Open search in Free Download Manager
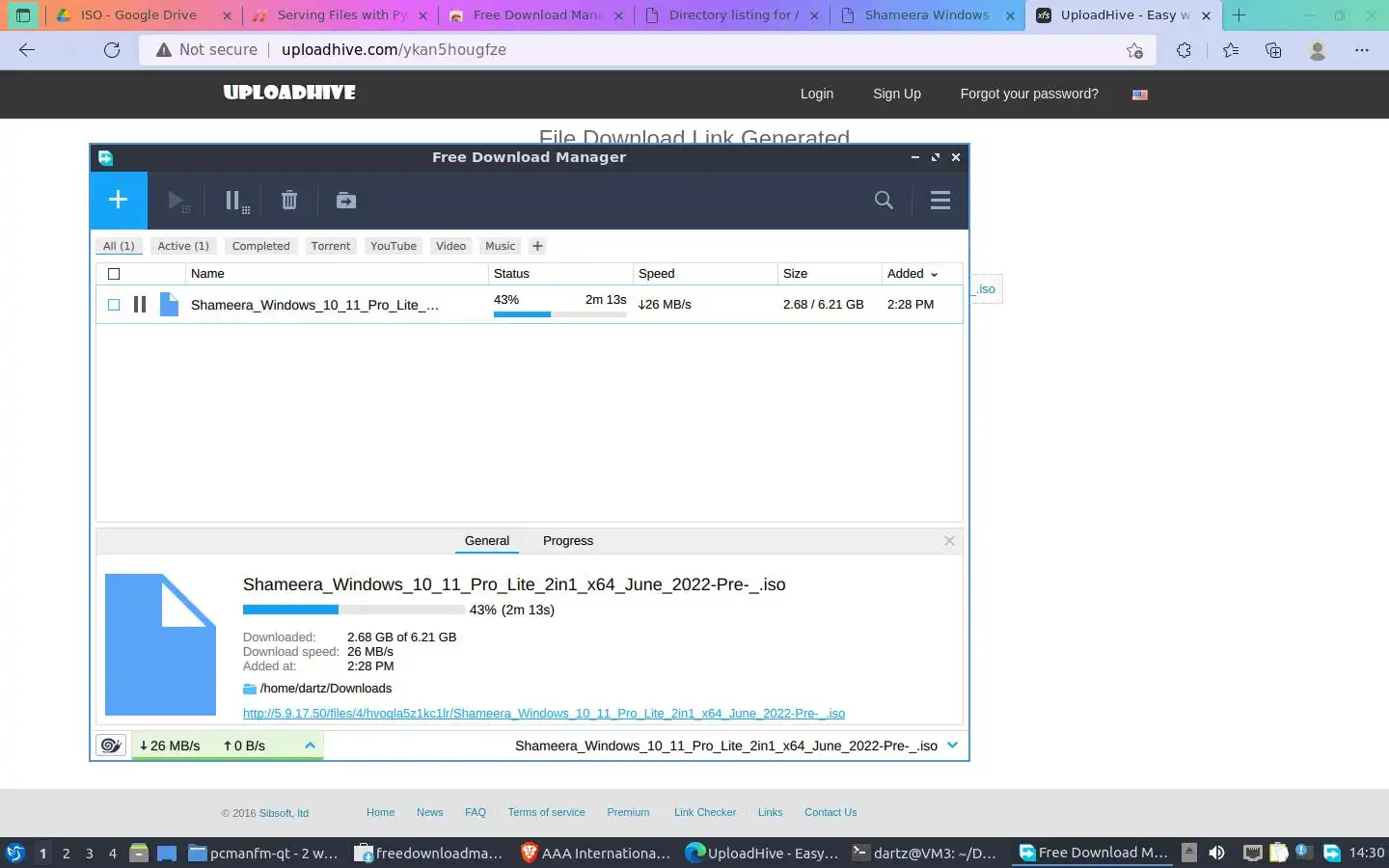This screenshot has width=1389, height=868. pos(884,201)
